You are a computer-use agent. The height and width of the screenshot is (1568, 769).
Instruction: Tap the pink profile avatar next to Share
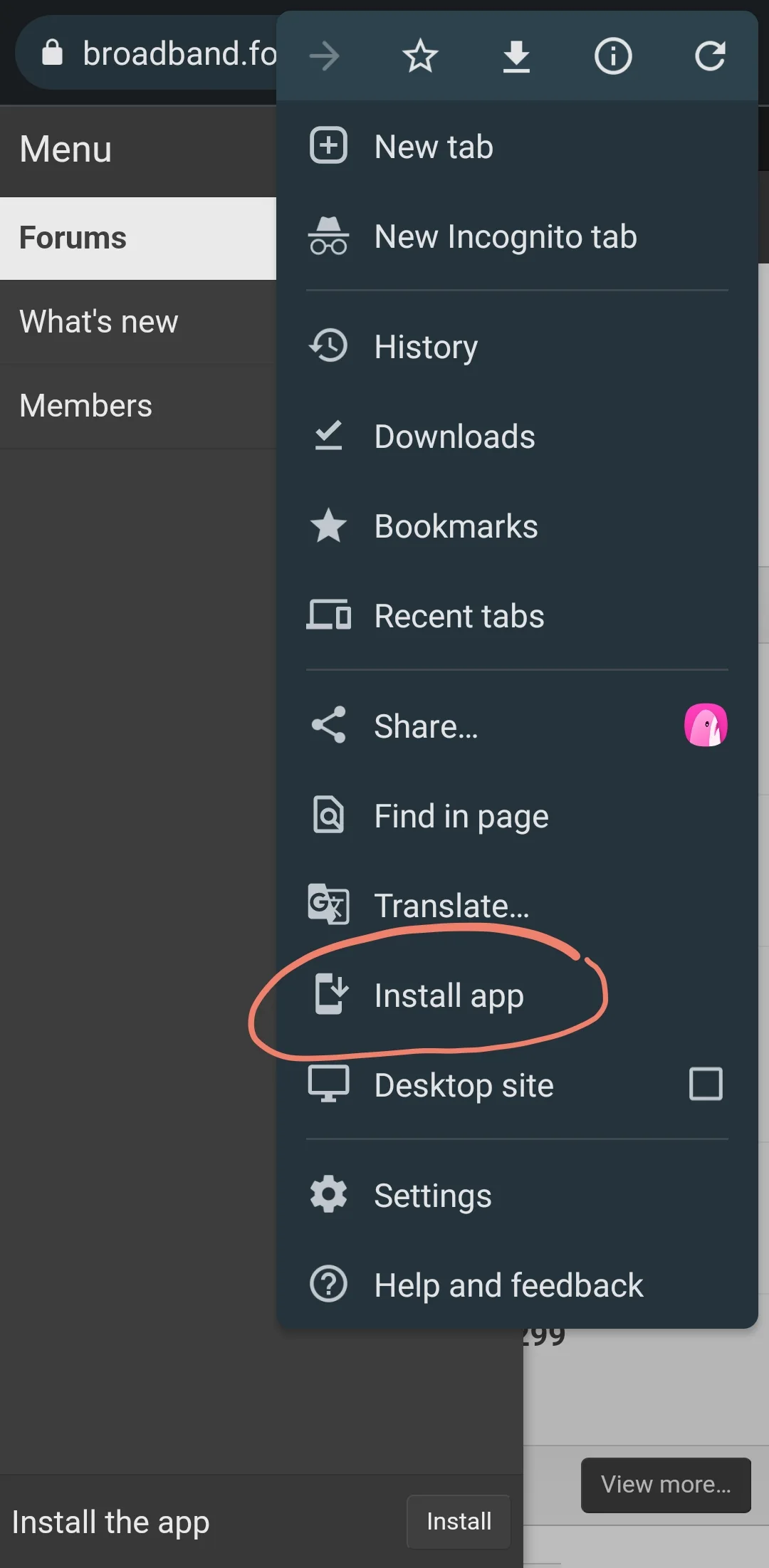point(707,724)
